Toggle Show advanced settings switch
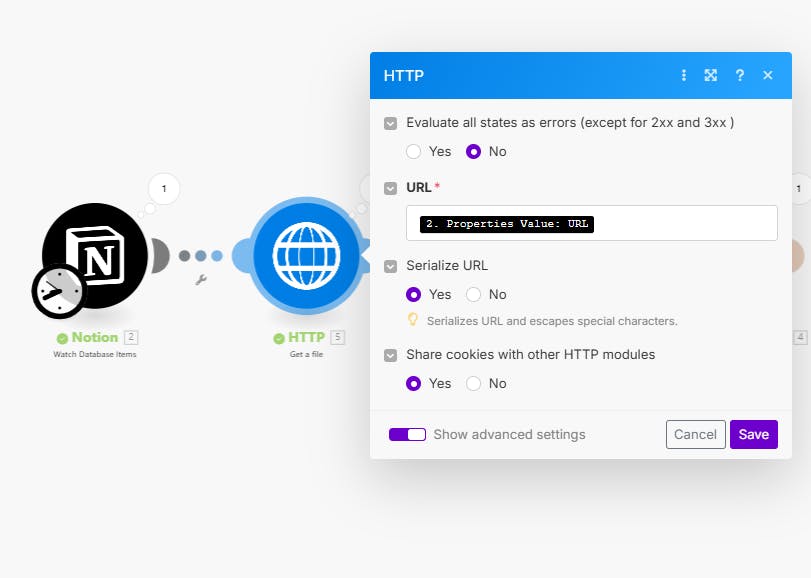This screenshot has height=578, width=811. tap(407, 435)
